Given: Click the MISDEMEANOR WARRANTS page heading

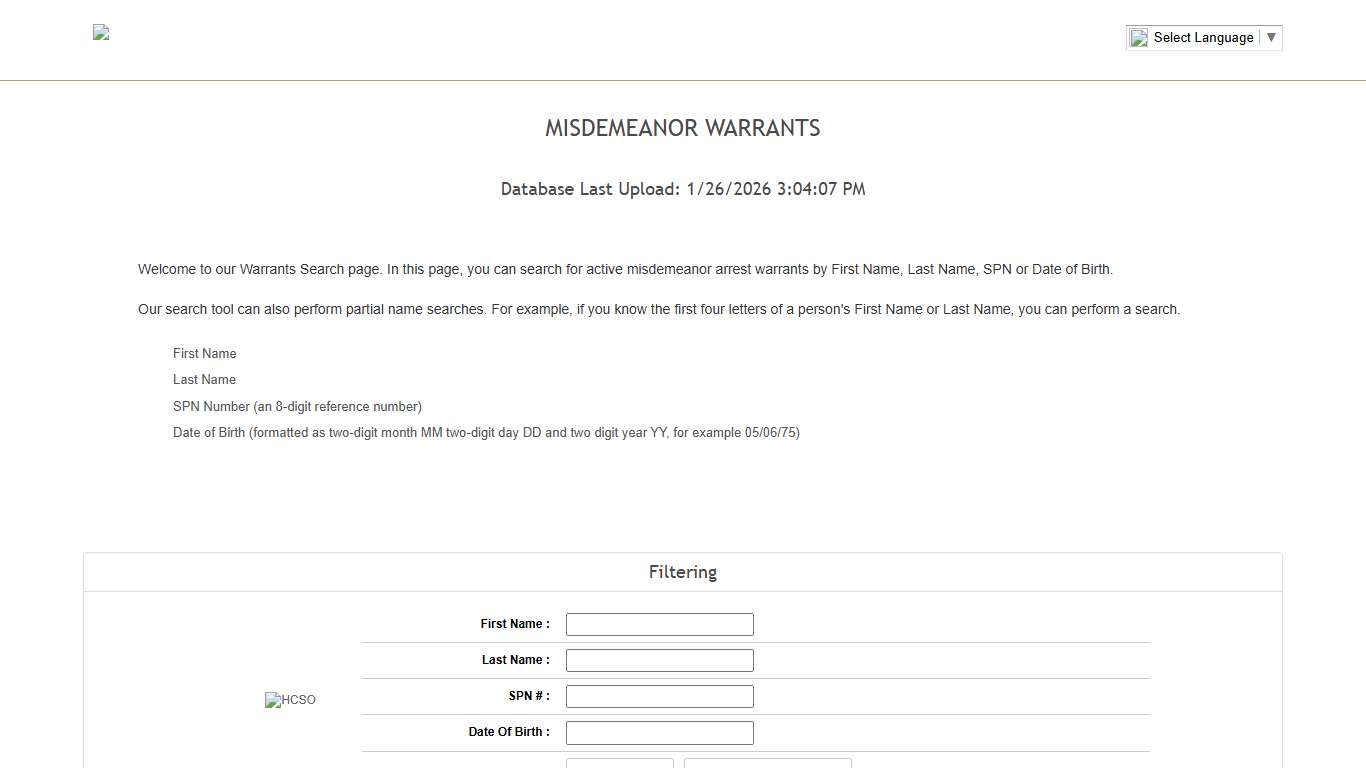Looking at the screenshot, I should (682, 128).
